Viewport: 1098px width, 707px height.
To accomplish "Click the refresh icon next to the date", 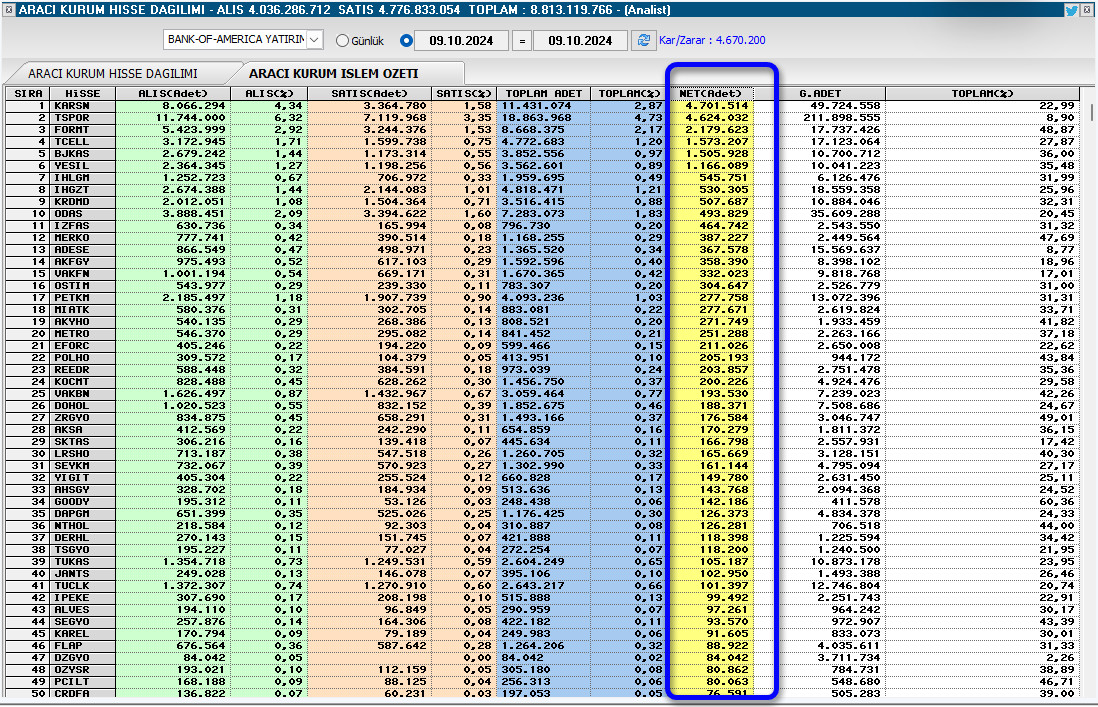I will (x=643, y=41).
